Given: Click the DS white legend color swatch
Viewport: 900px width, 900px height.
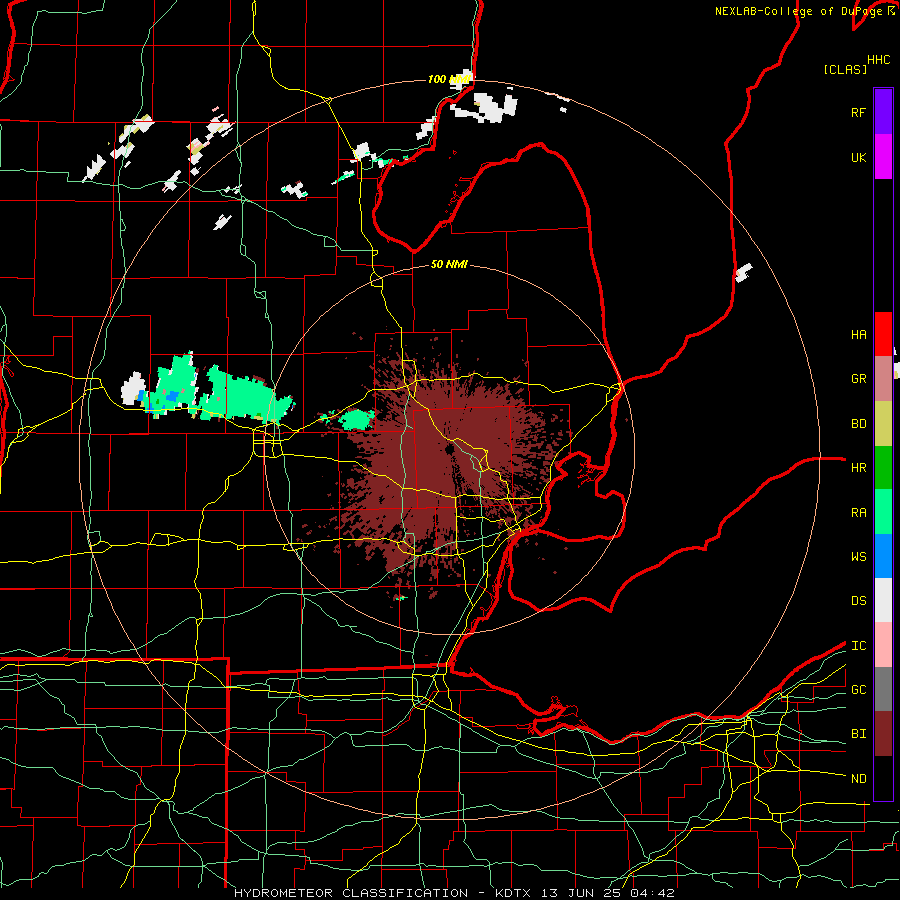Looking at the screenshot, I should pyautogui.click(x=883, y=600).
